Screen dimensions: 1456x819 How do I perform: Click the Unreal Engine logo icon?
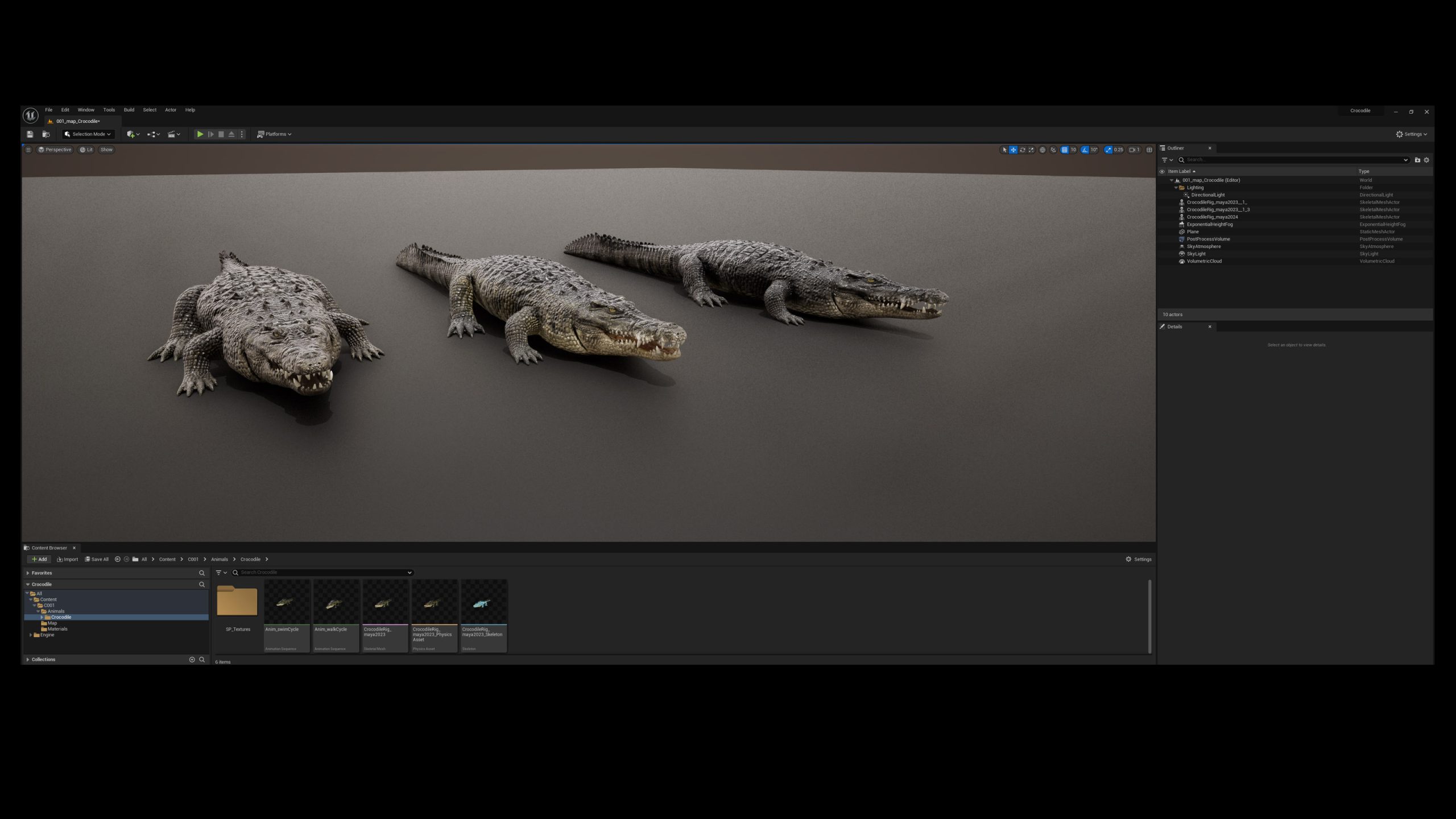coord(30,115)
